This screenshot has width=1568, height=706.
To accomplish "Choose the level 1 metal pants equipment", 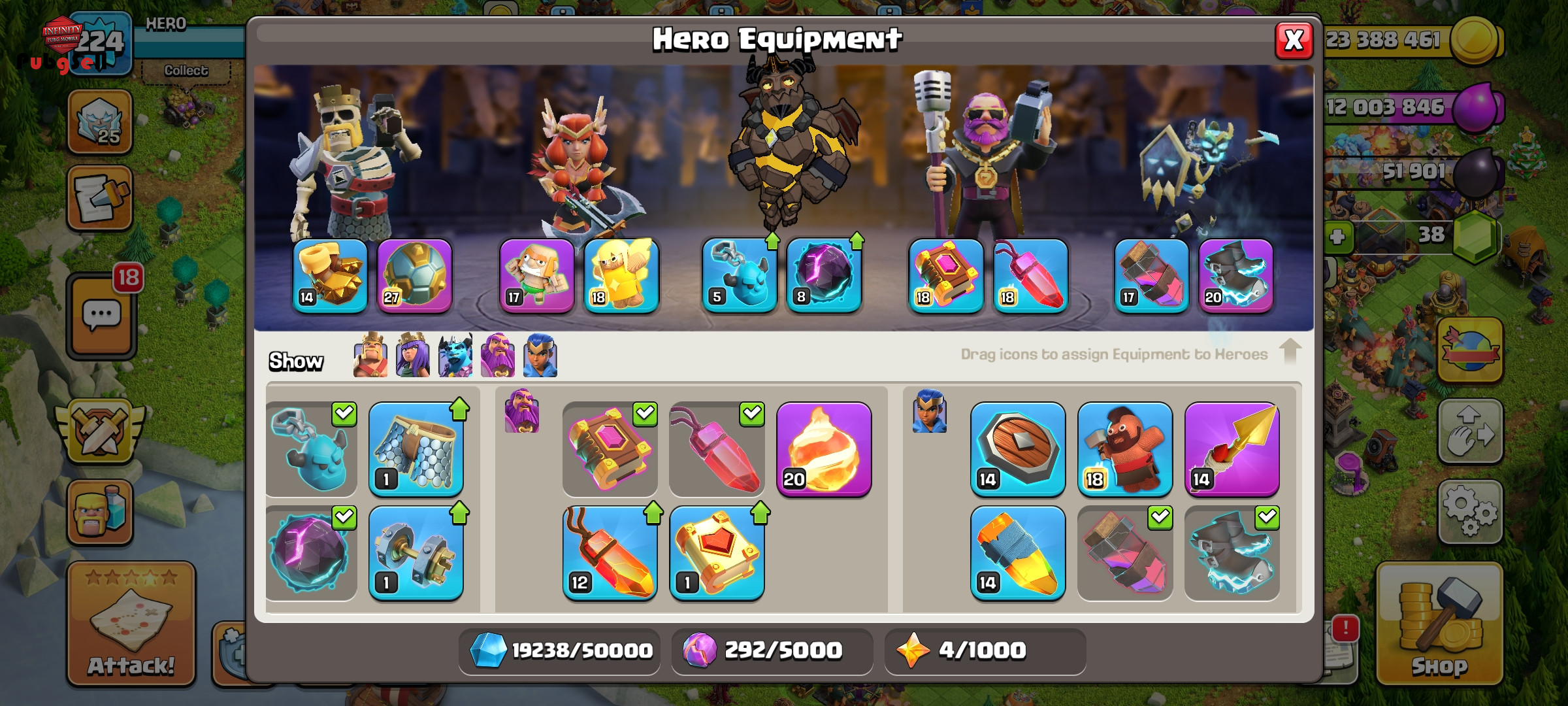I will 416,449.
